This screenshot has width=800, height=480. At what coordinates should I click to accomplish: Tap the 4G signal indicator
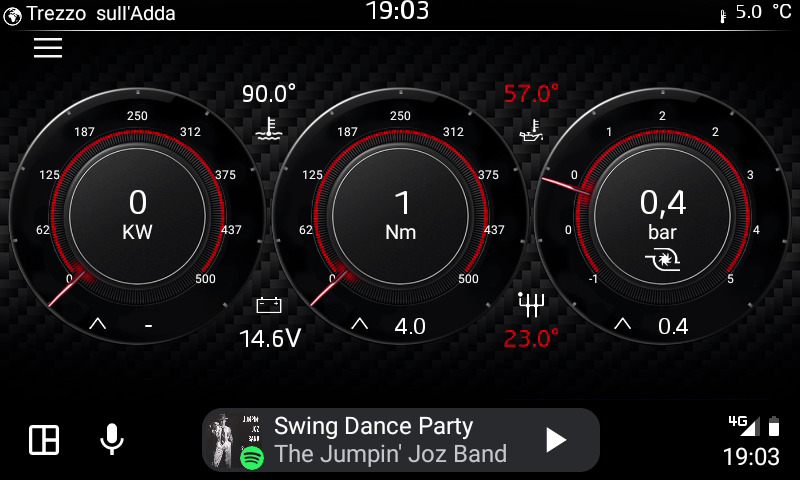(x=744, y=425)
